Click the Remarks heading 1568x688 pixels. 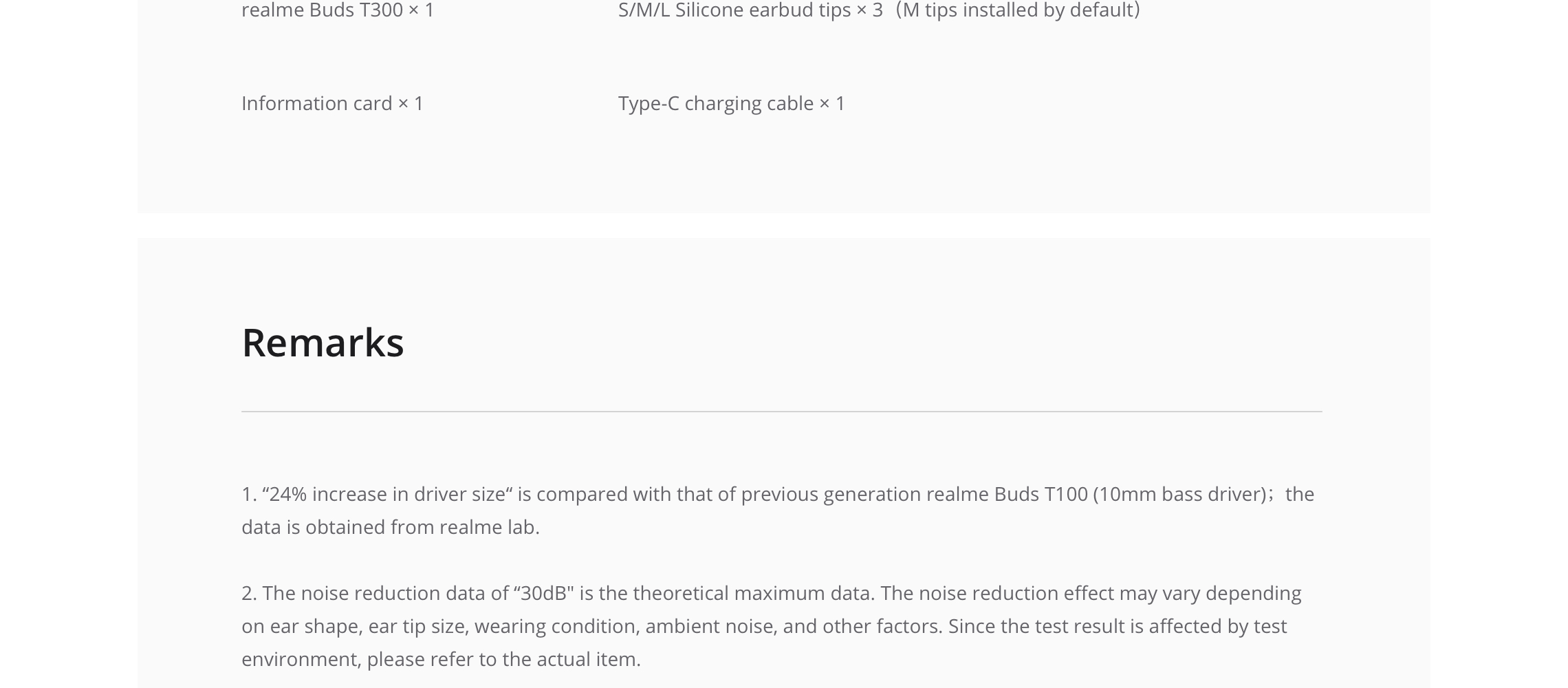tap(323, 342)
